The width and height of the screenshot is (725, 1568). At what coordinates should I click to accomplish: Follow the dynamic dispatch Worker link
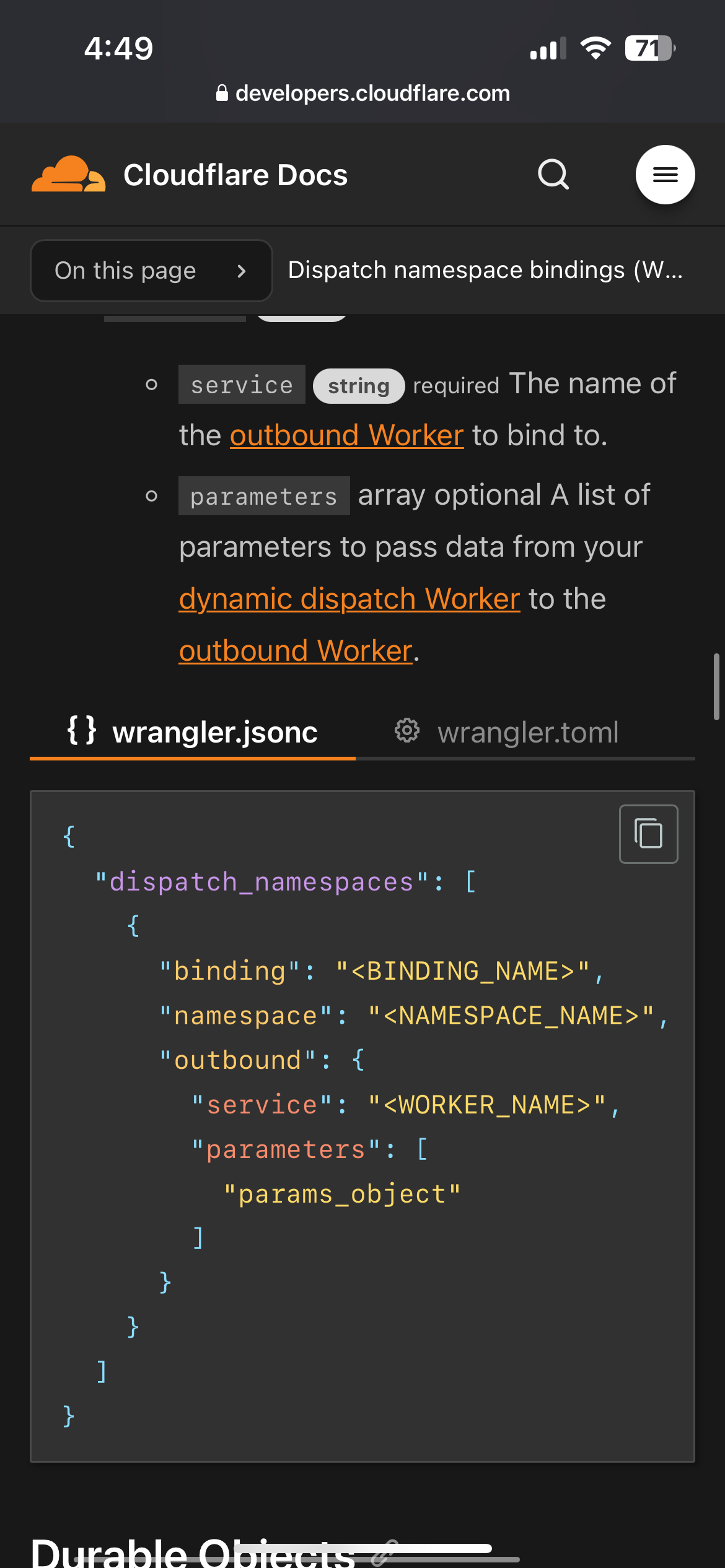[x=349, y=599]
